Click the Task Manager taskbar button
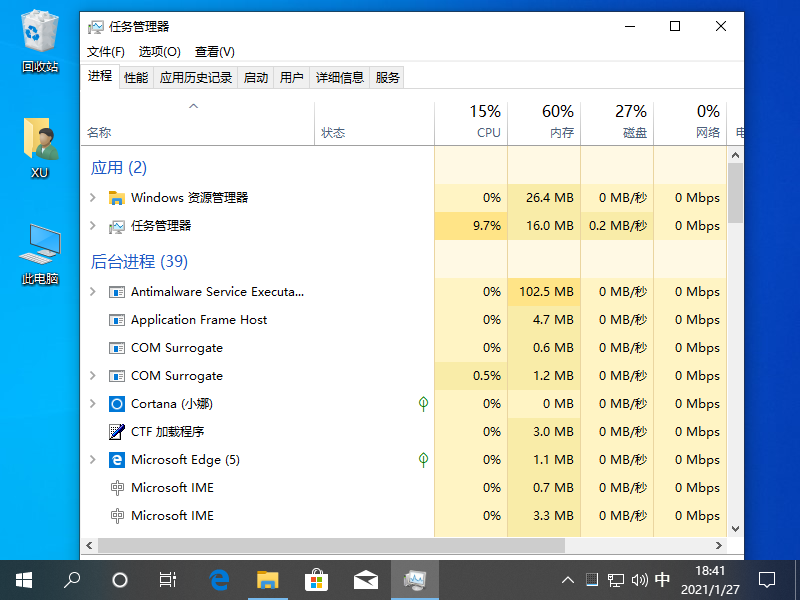800x600 pixels. (415, 580)
